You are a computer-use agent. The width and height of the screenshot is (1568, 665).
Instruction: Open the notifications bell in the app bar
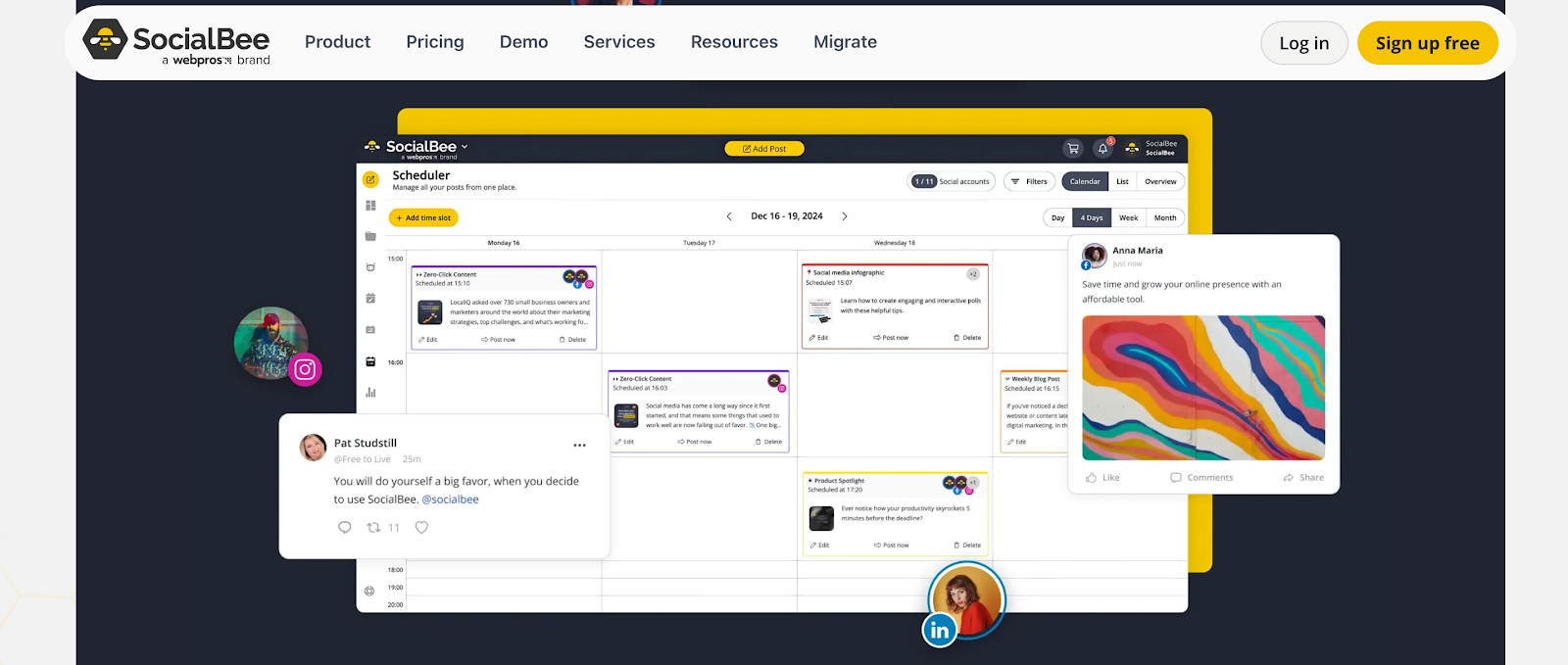pos(1102,149)
